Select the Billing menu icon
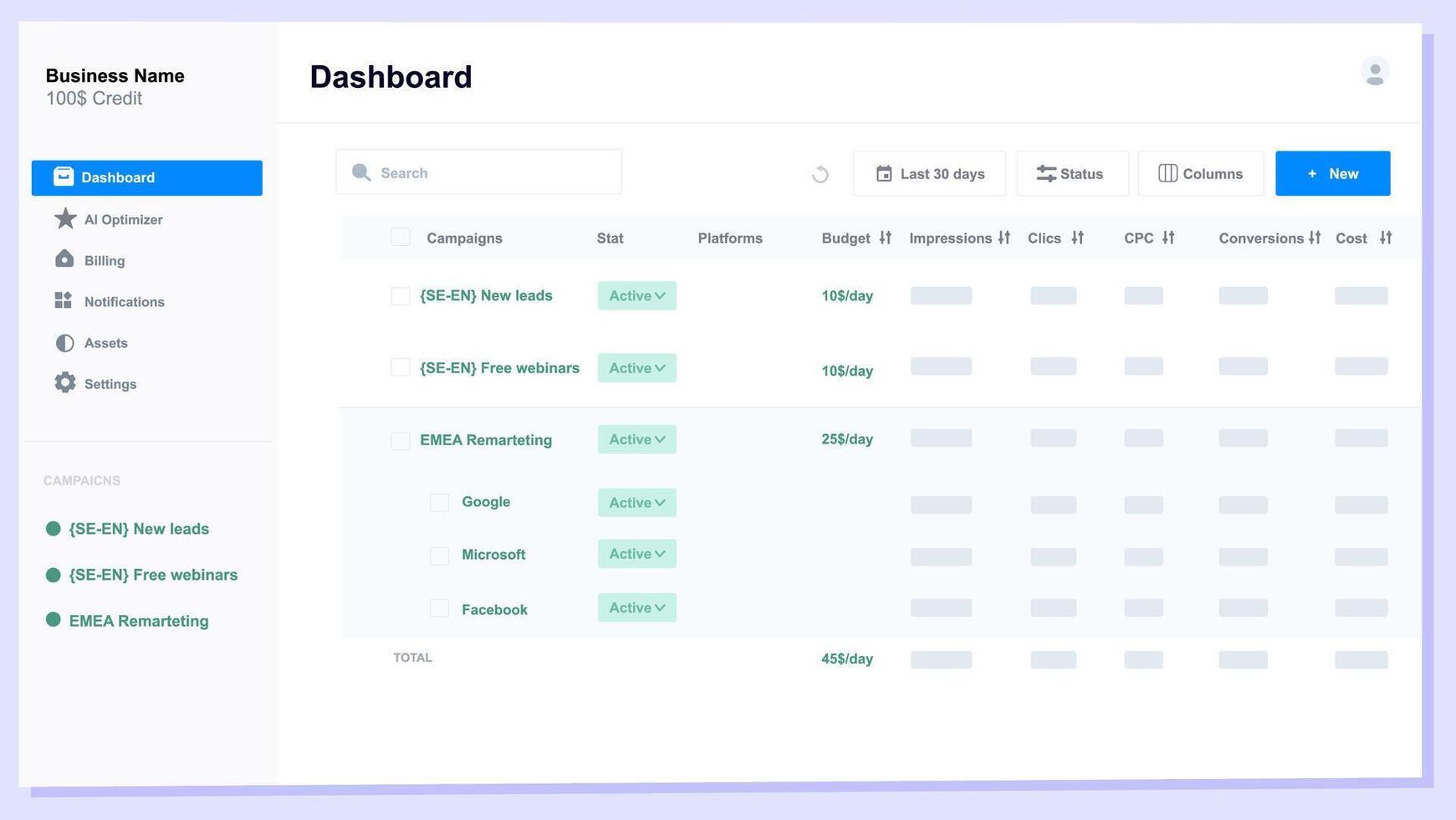Screen dimensions: 1456x820 coord(64,260)
